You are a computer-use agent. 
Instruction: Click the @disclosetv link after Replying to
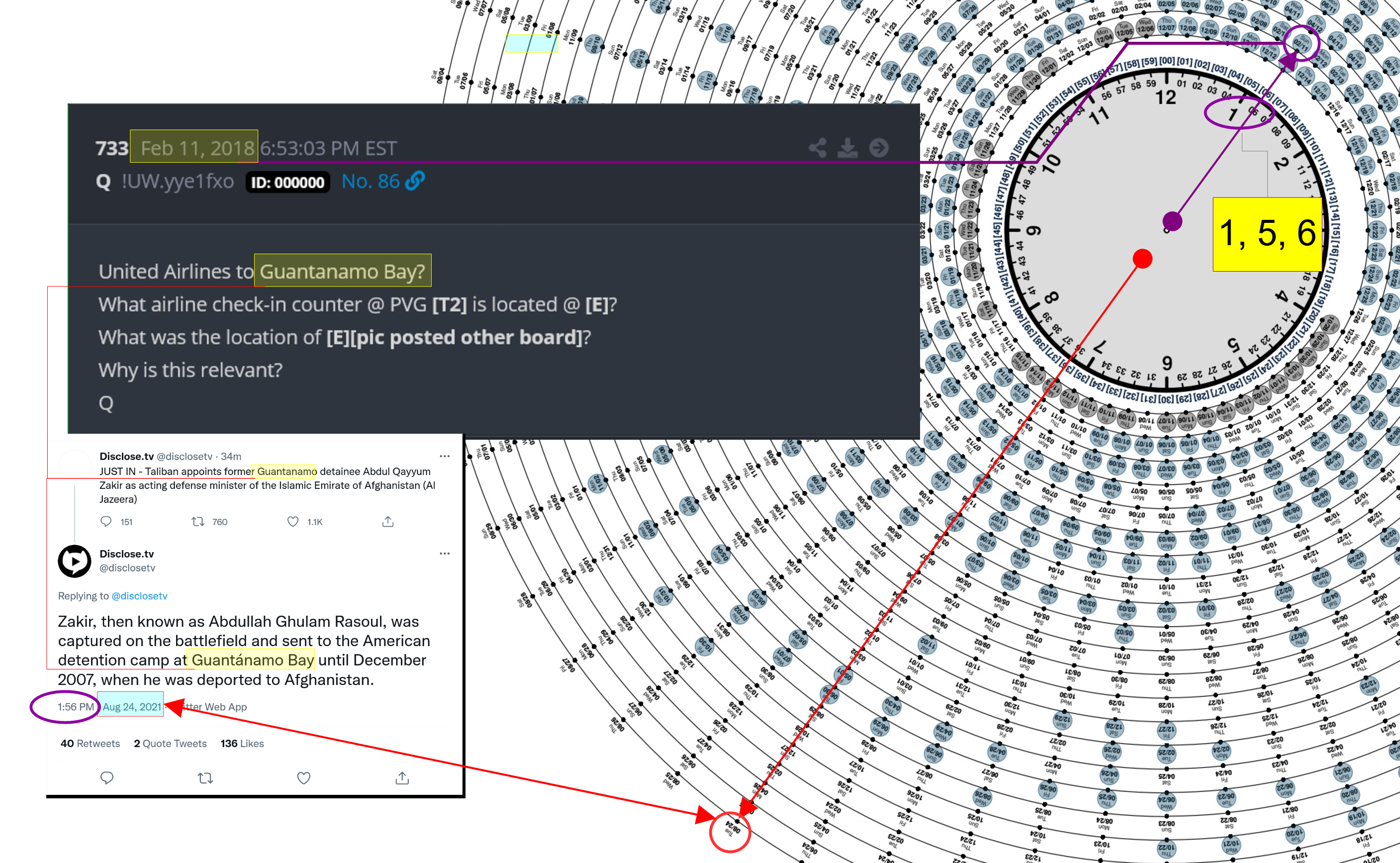click(139, 595)
